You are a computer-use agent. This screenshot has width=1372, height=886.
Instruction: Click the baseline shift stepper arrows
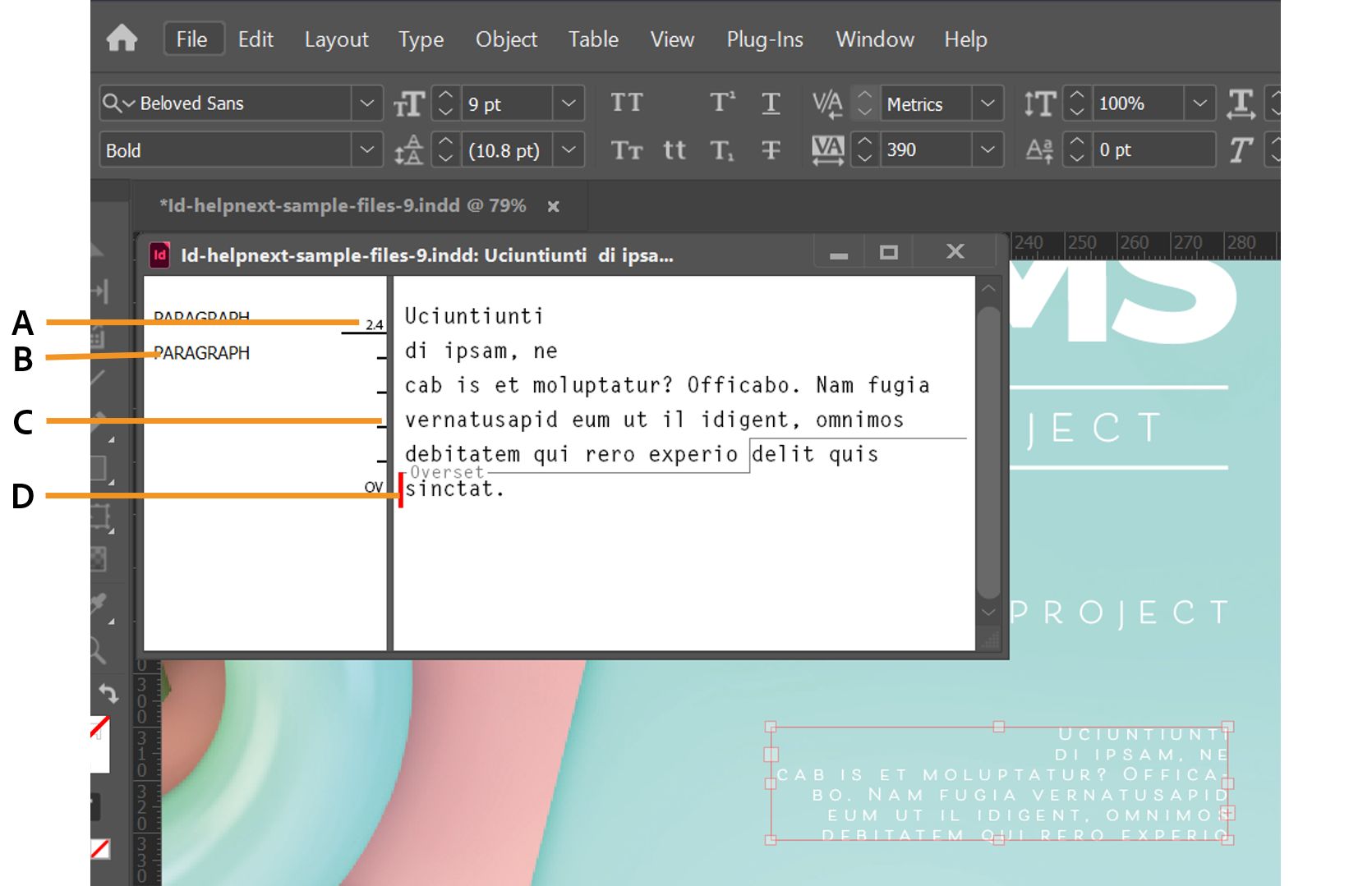coord(1077,150)
